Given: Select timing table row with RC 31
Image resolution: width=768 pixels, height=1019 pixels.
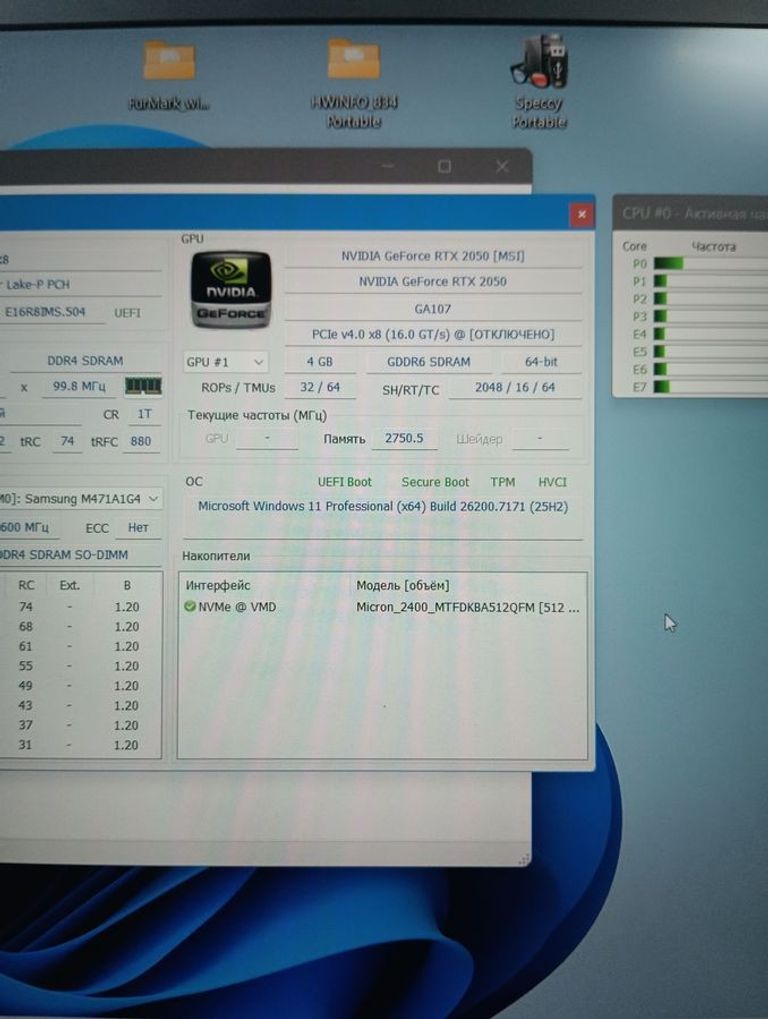Looking at the screenshot, I should (x=79, y=745).
